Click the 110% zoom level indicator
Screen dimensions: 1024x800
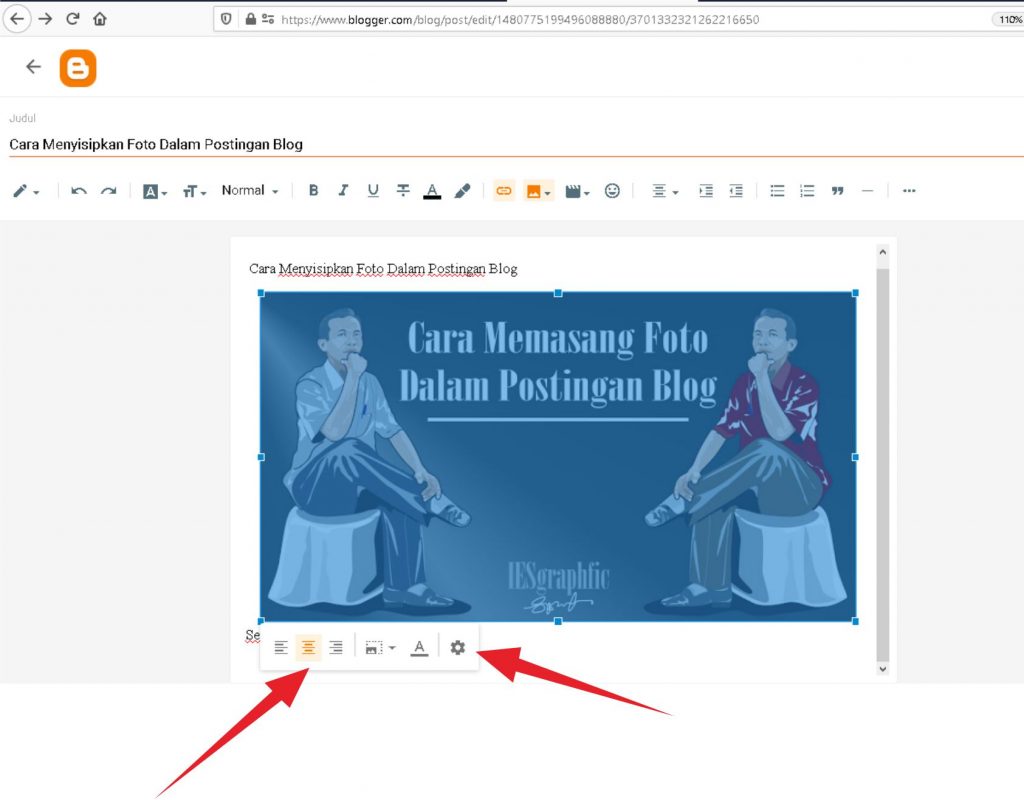(x=1010, y=20)
